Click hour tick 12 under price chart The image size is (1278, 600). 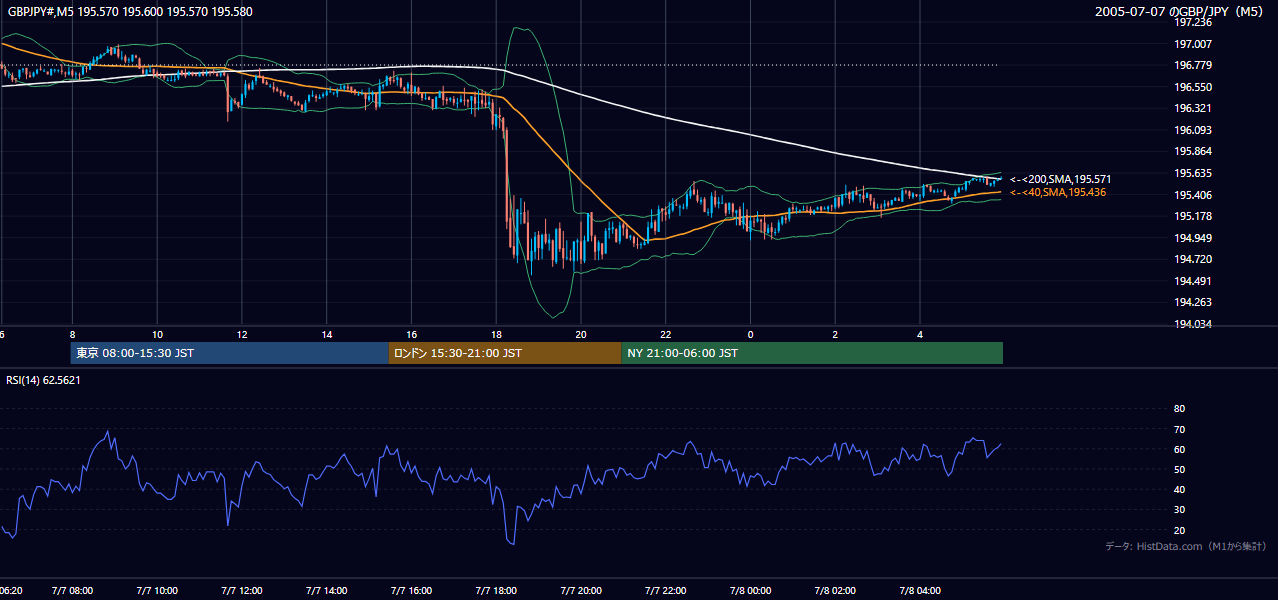[242, 334]
